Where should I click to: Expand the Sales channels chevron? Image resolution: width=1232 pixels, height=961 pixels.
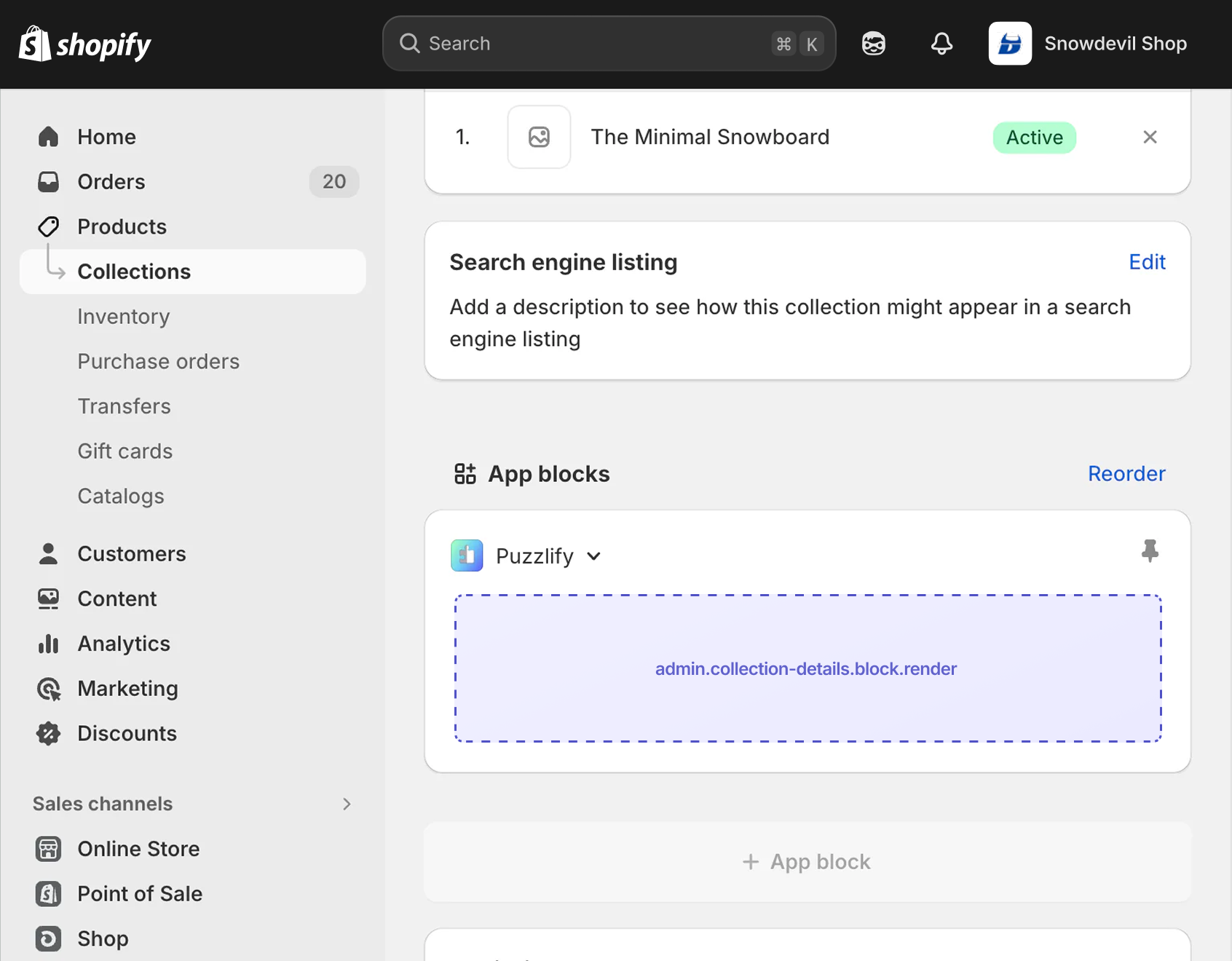point(347,804)
